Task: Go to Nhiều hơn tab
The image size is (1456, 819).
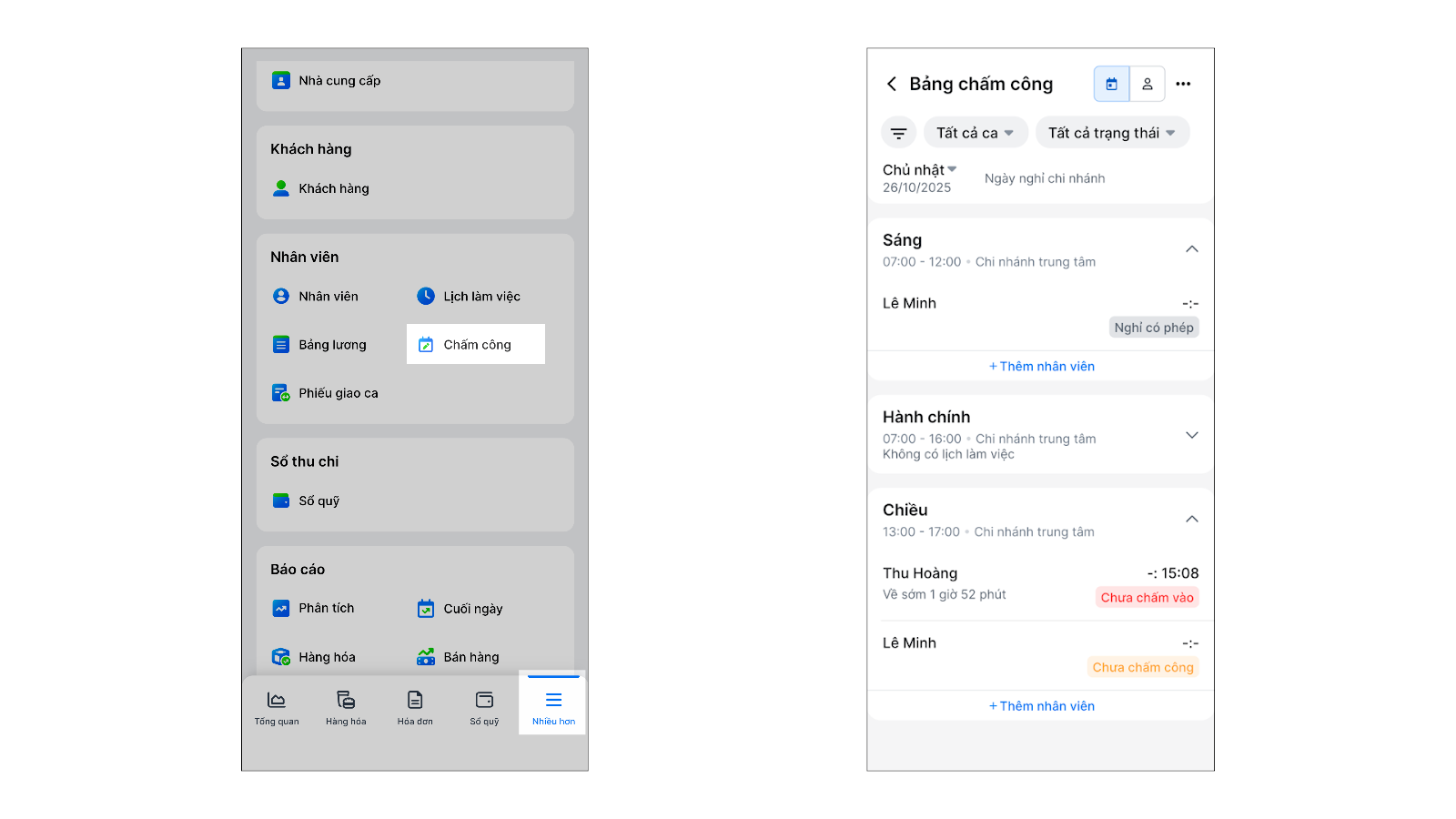Action: pos(553,708)
